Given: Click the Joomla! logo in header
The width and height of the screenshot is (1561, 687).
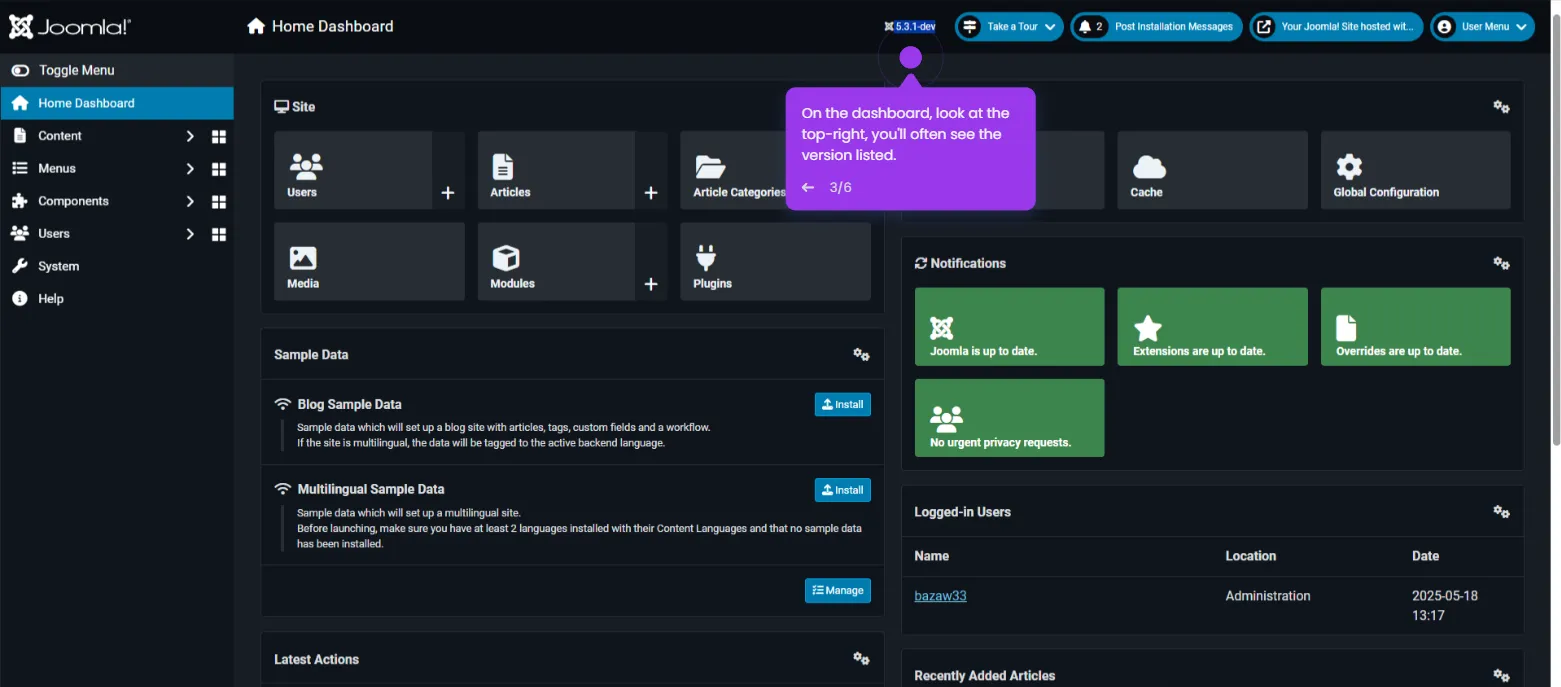Looking at the screenshot, I should click(x=70, y=27).
